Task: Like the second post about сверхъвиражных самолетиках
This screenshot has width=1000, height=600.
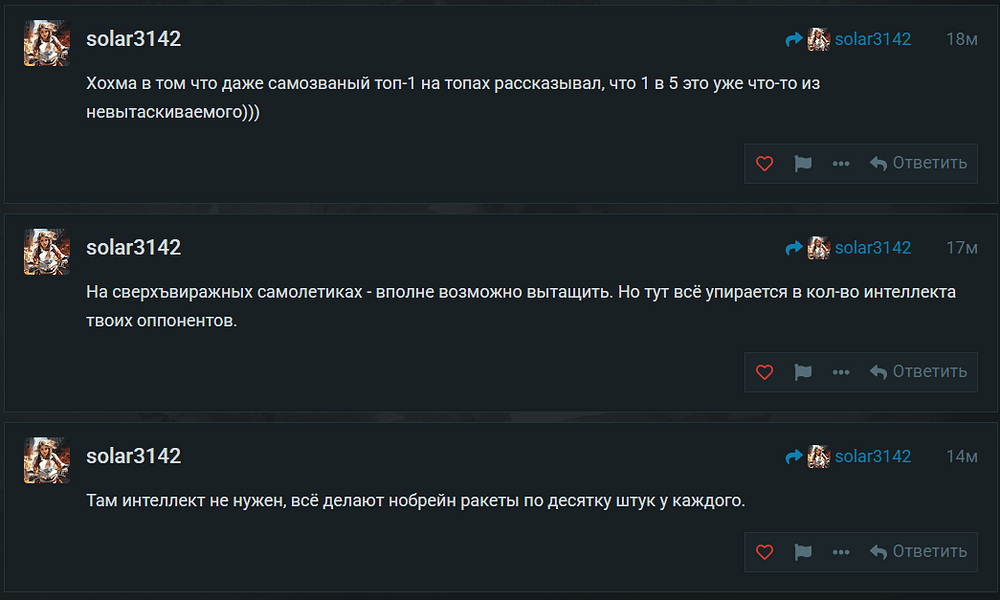Action: tap(765, 371)
